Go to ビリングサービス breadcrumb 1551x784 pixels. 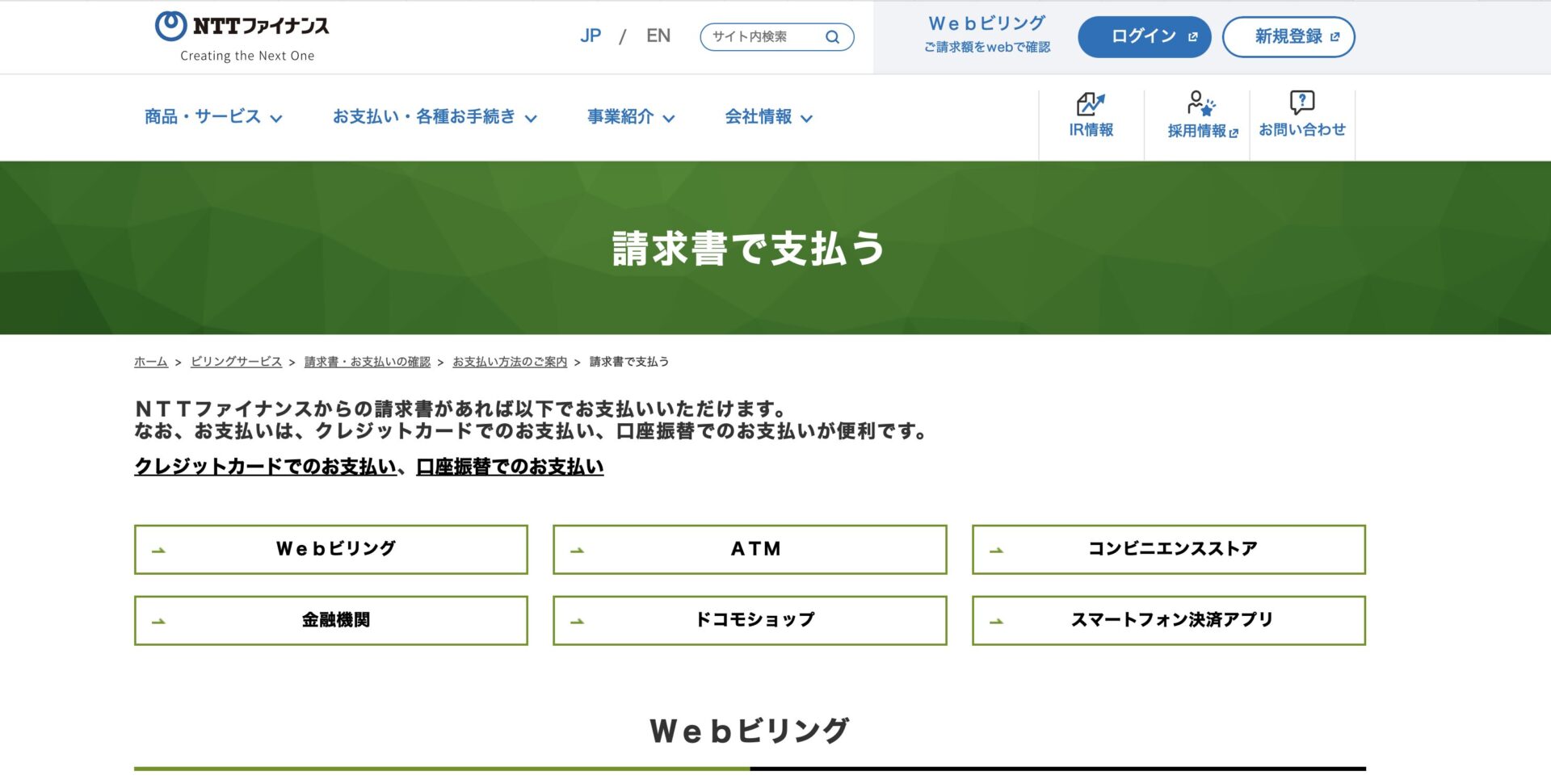pos(236,362)
